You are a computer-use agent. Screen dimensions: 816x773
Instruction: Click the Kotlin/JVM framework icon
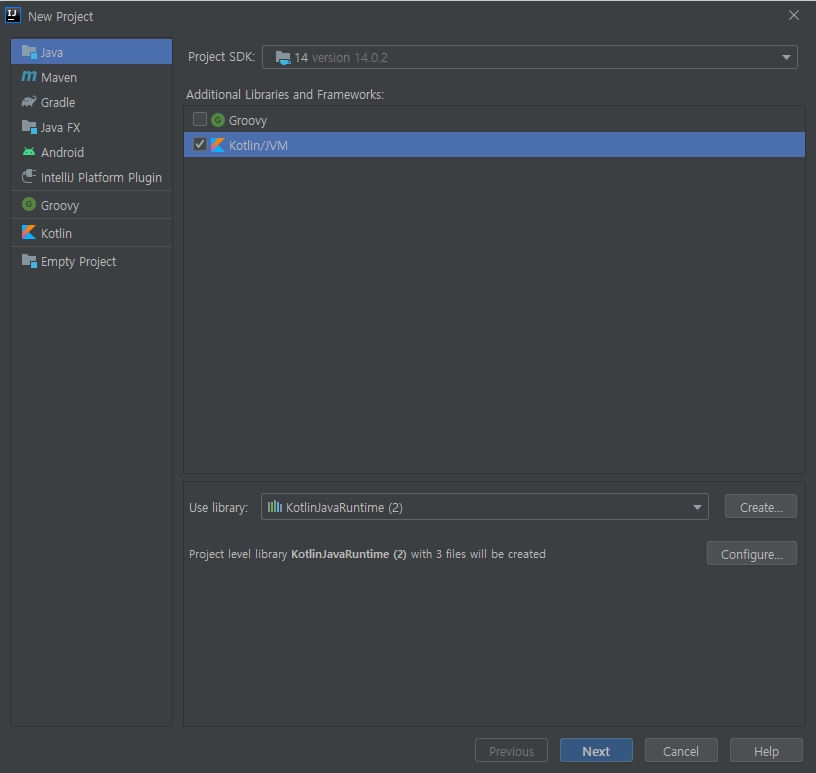click(218, 145)
